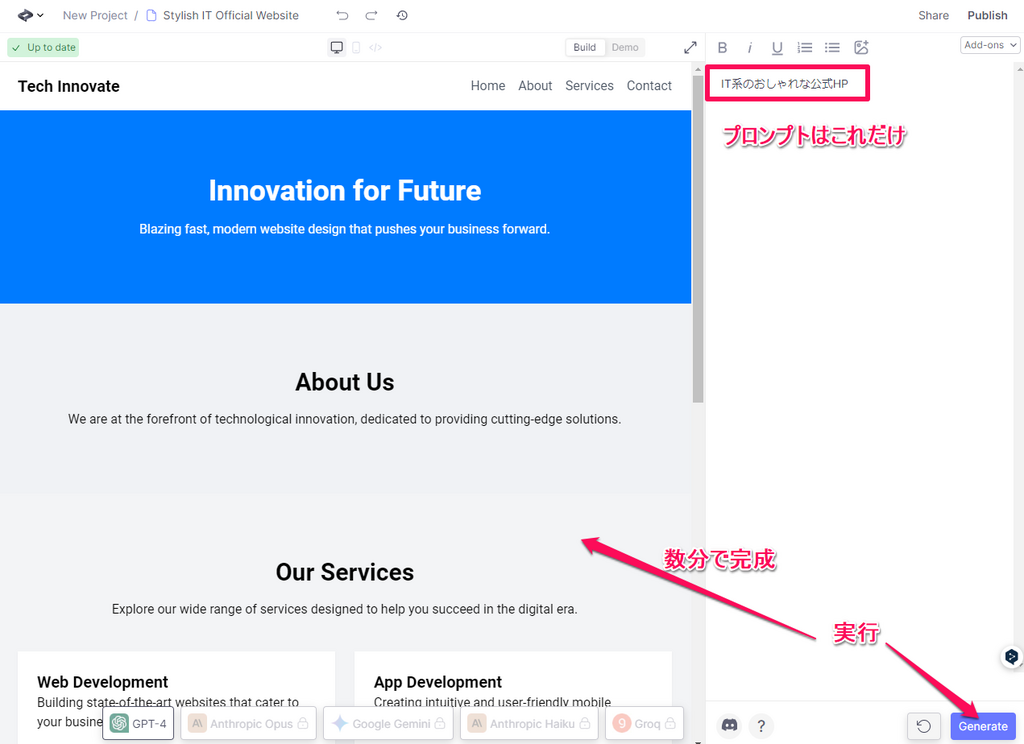This screenshot has width=1024, height=744.
Task: Toggle italic formatting
Action: tap(750, 47)
